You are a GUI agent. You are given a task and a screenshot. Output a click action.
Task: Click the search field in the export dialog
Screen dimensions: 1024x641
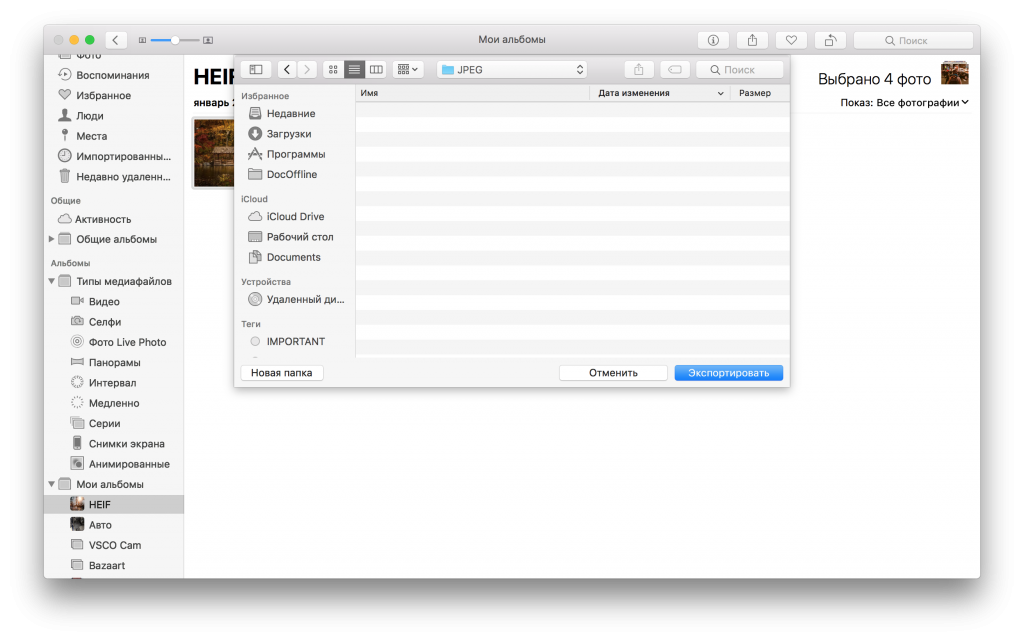tap(740, 69)
